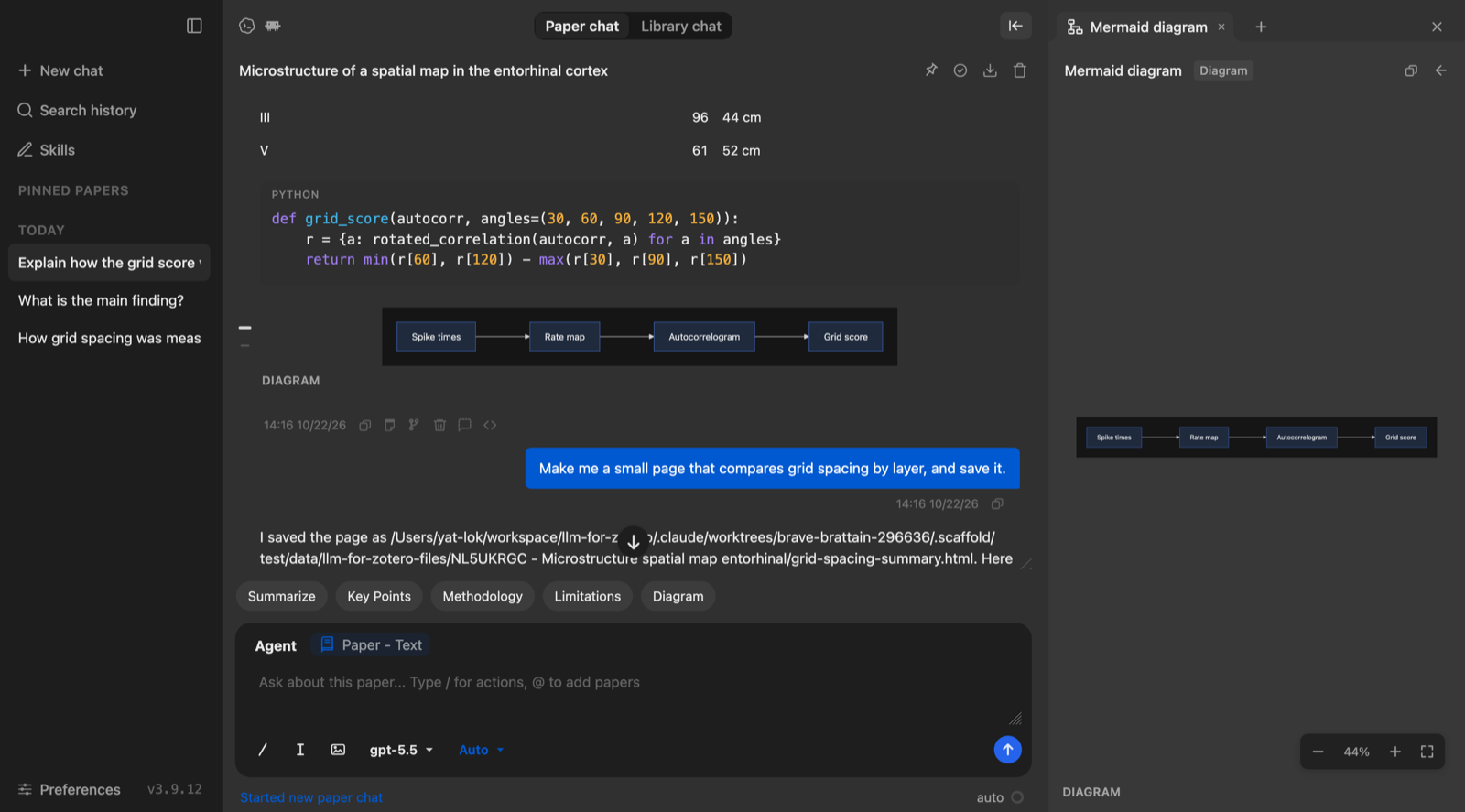The width and height of the screenshot is (1465, 812).
Task: Open the comment icon under the diagram message
Action: pos(464,425)
